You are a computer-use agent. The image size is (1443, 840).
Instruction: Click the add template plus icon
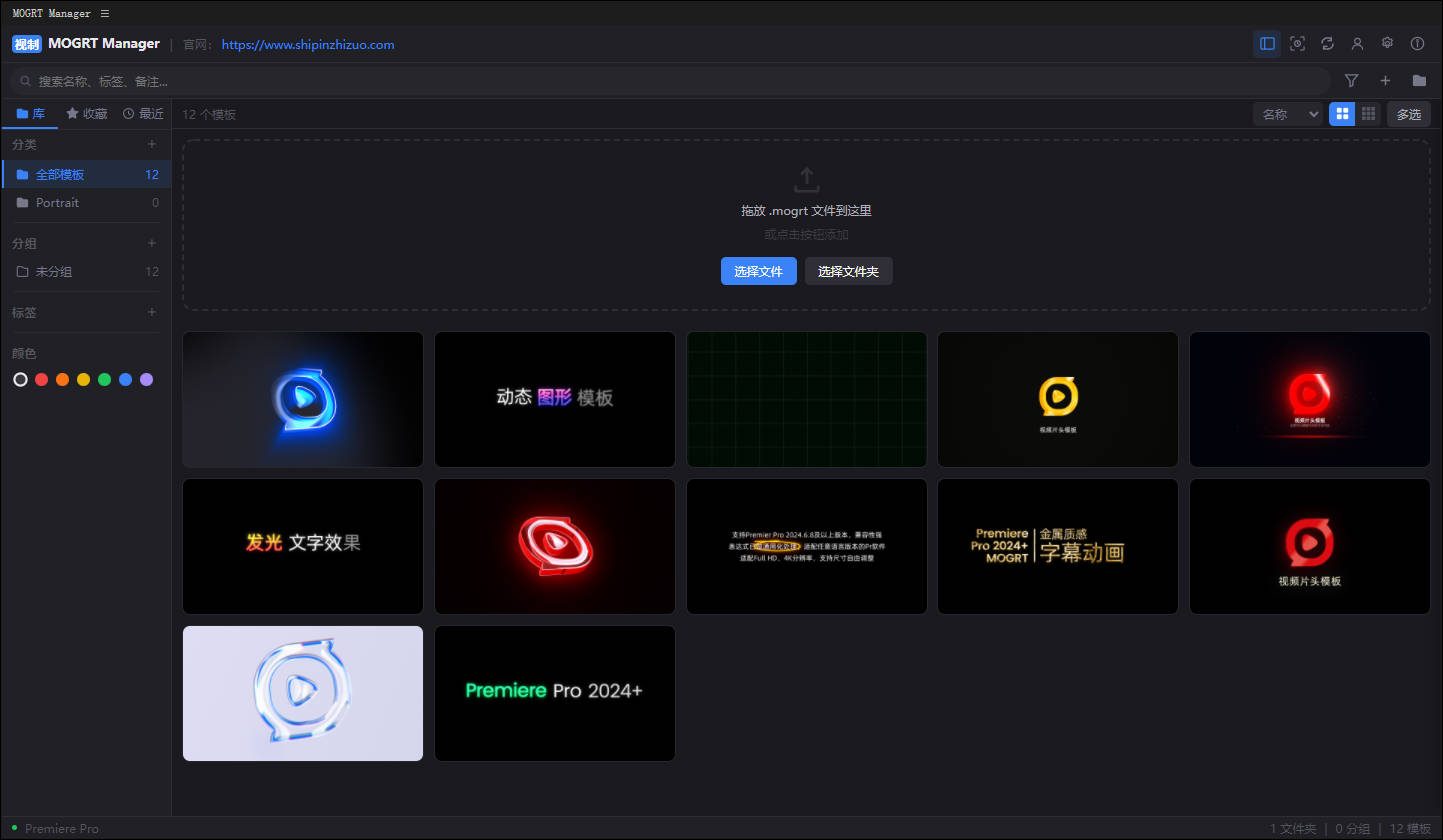(x=1385, y=80)
